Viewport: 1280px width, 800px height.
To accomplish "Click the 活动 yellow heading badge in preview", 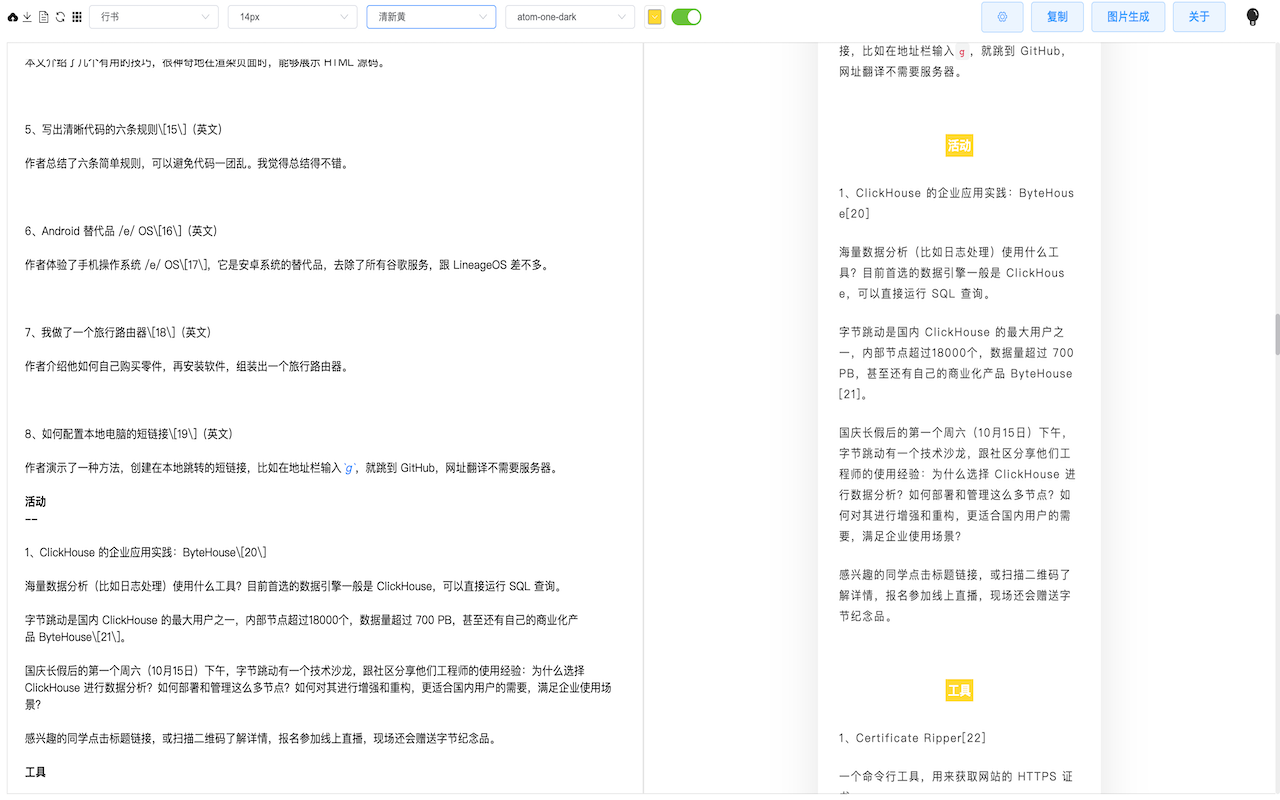I will pos(959,145).
